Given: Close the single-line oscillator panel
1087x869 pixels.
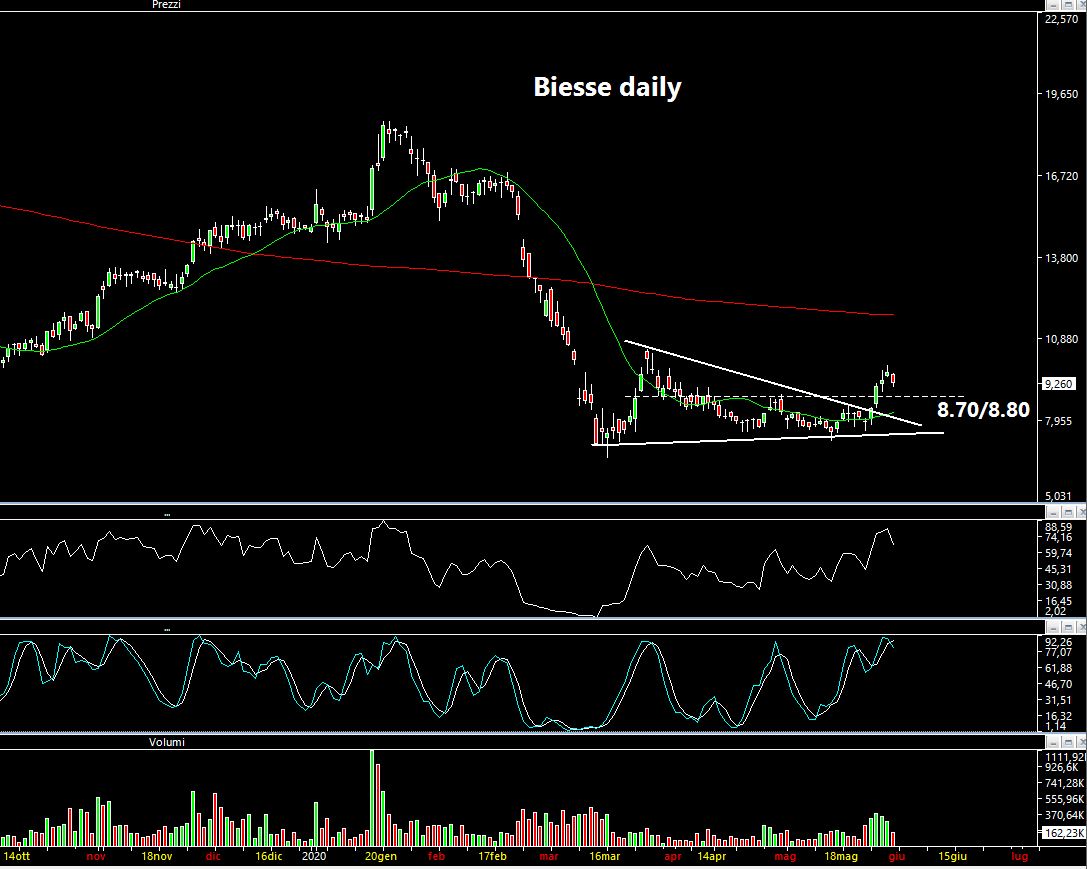Looking at the screenshot, I should [1080, 512].
